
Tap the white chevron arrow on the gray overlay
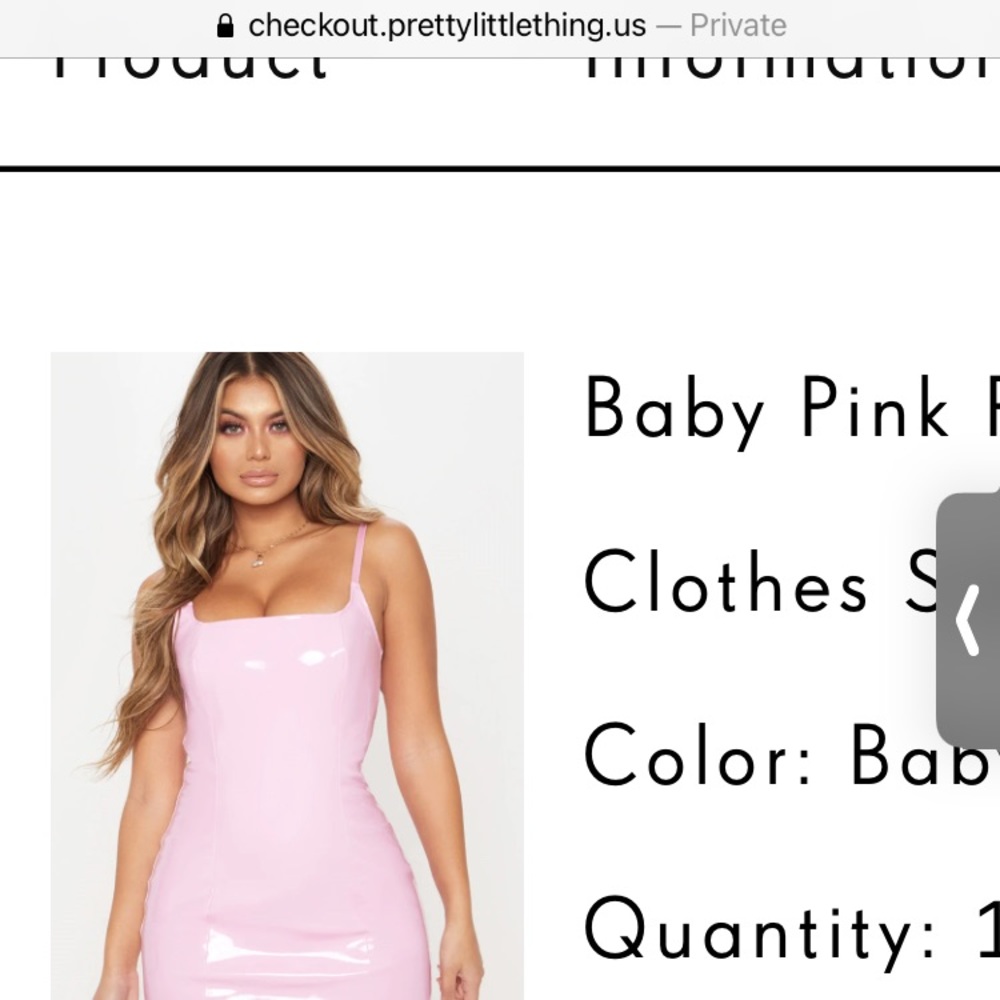coord(967,621)
